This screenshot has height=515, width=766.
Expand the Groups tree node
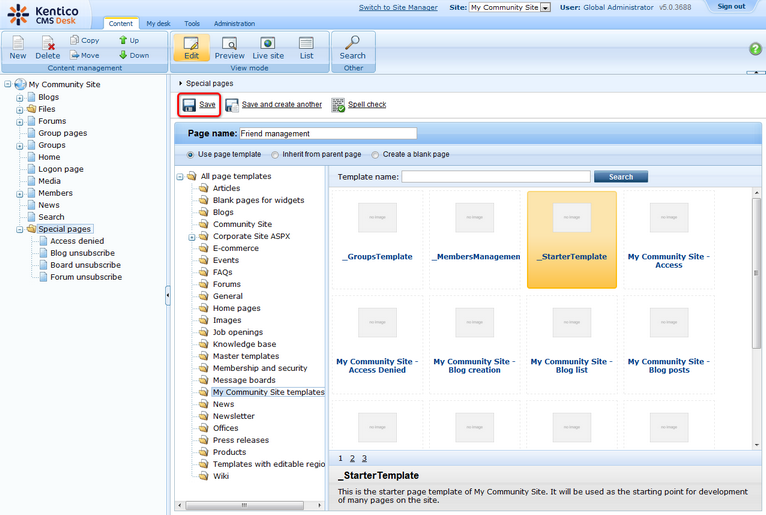pos(20,146)
